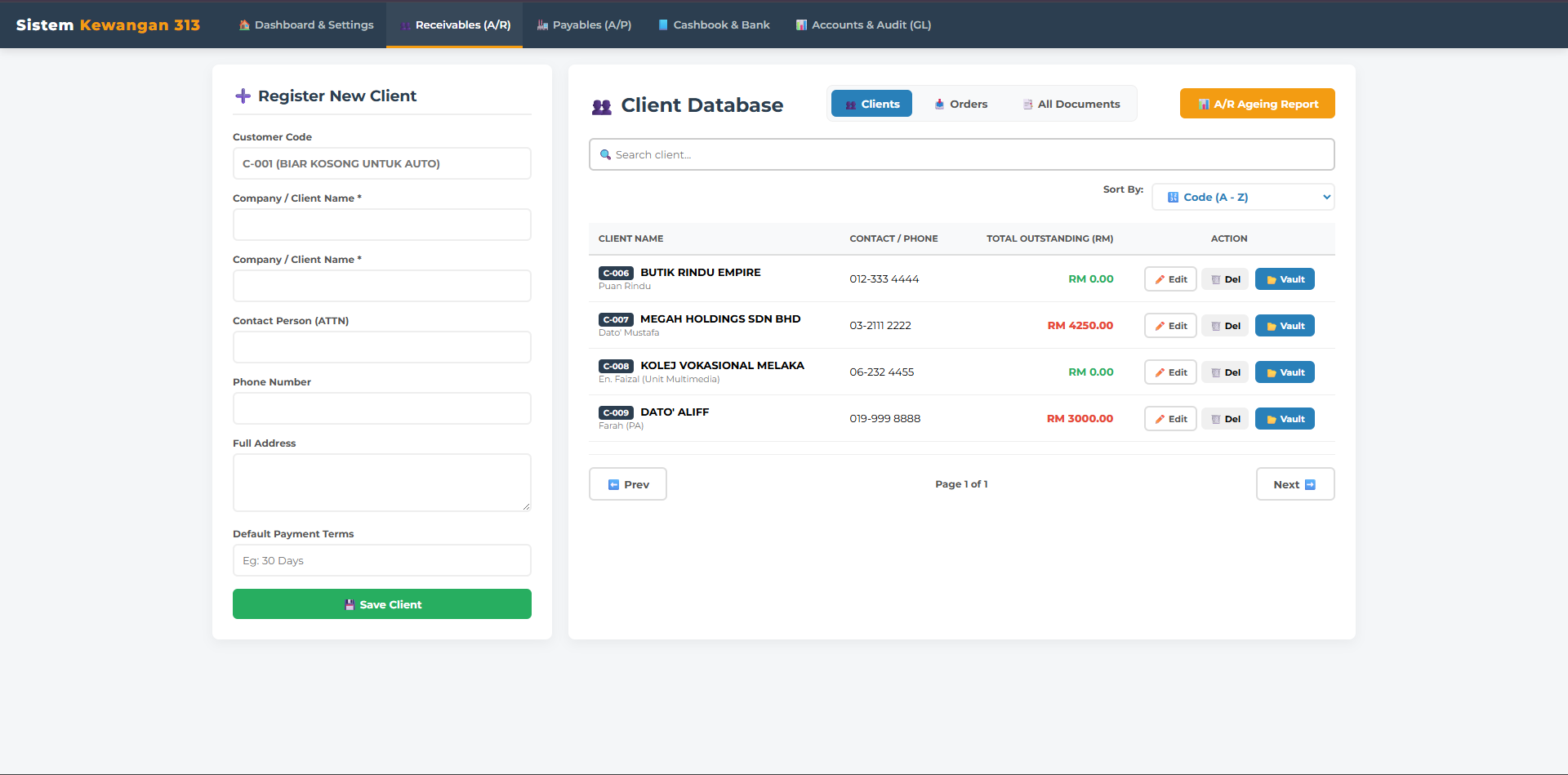
Task: Click the search magnifier icon
Action: click(x=606, y=154)
